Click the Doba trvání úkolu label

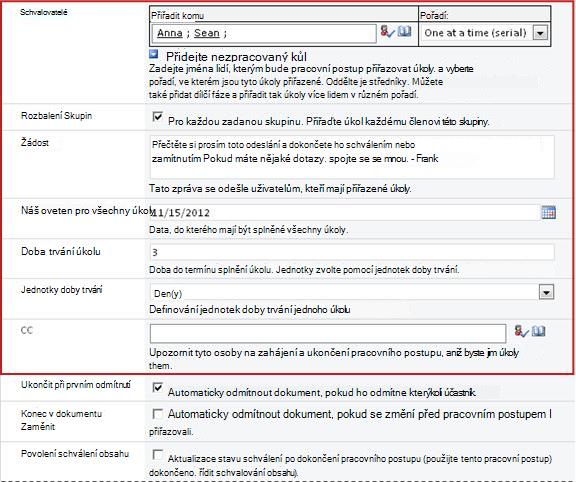point(61,252)
